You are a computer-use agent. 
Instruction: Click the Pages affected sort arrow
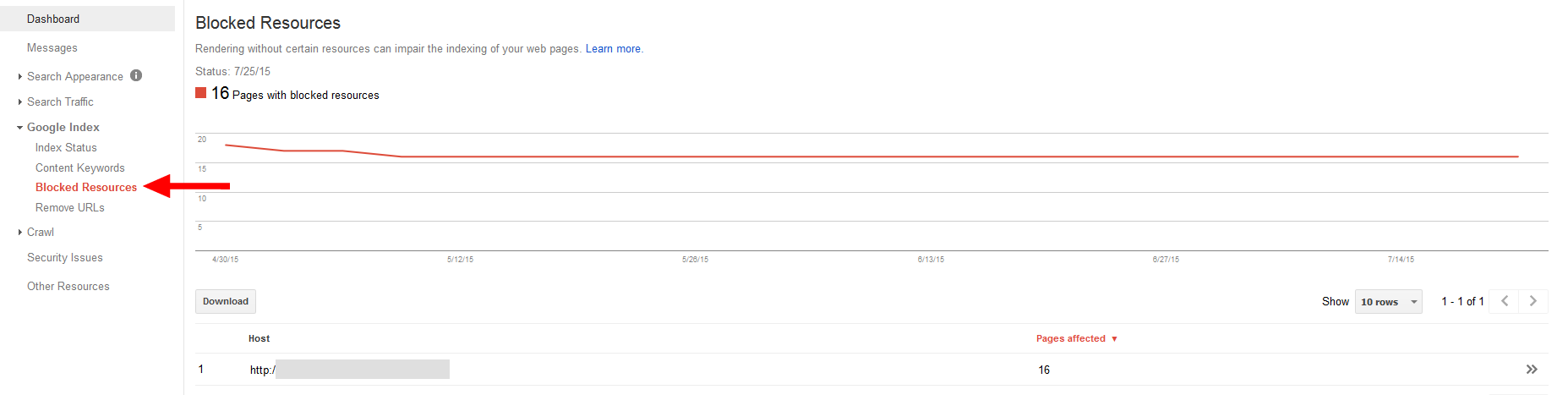coord(1114,339)
